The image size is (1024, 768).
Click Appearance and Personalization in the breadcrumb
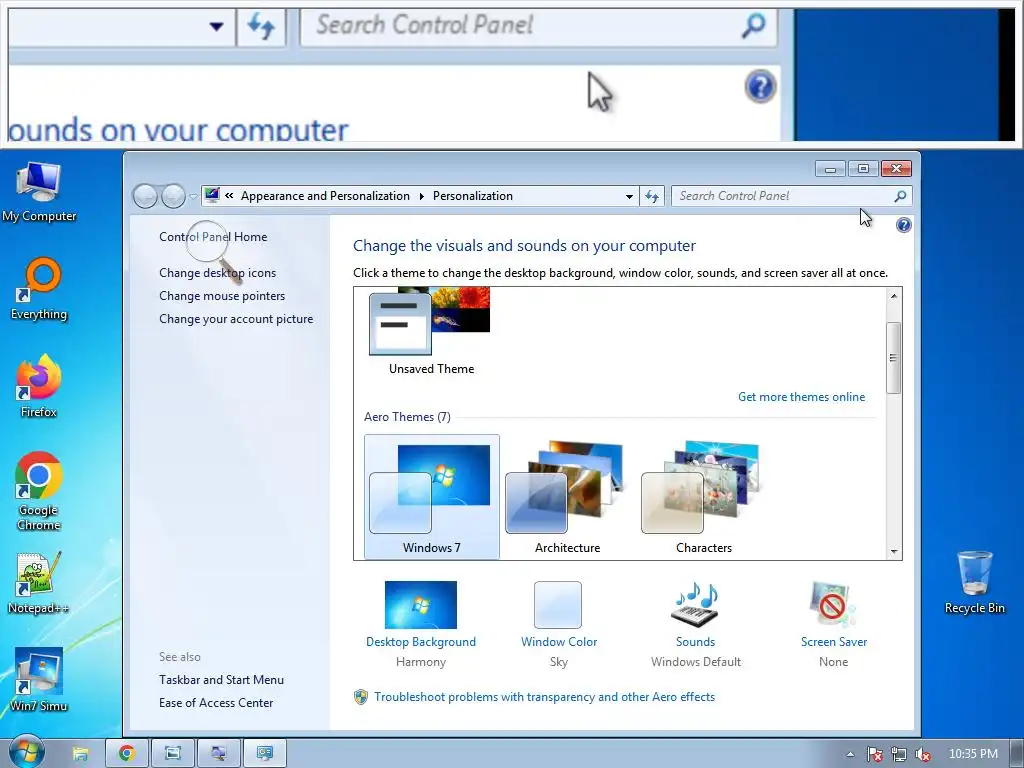click(325, 196)
